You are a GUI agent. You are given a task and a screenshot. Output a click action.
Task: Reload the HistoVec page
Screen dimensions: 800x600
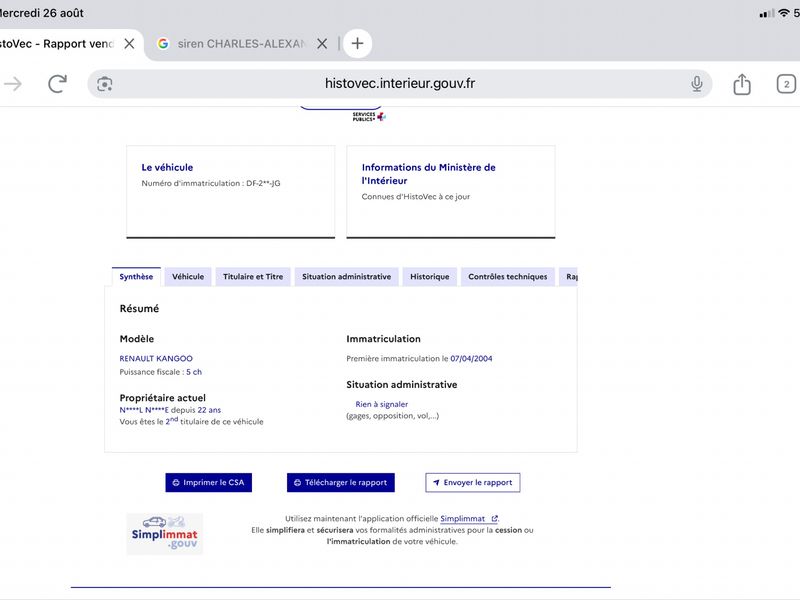(57, 84)
